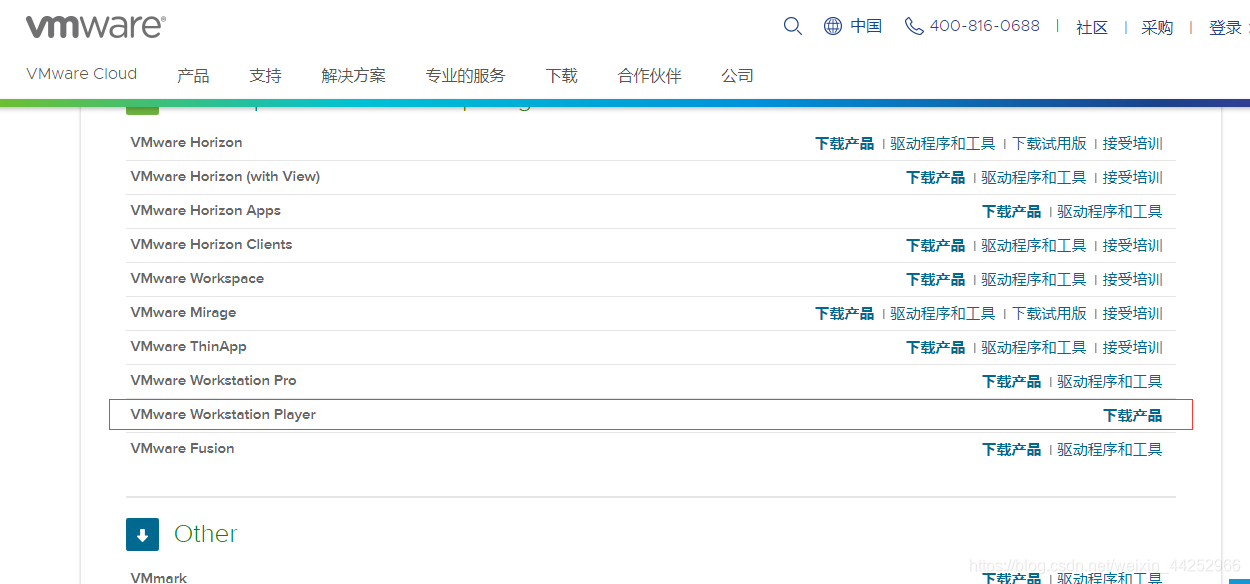Viewport: 1250px width, 584px height.
Task: Click 下载产品 for VMware ThinApp
Action: pyautogui.click(x=935, y=347)
